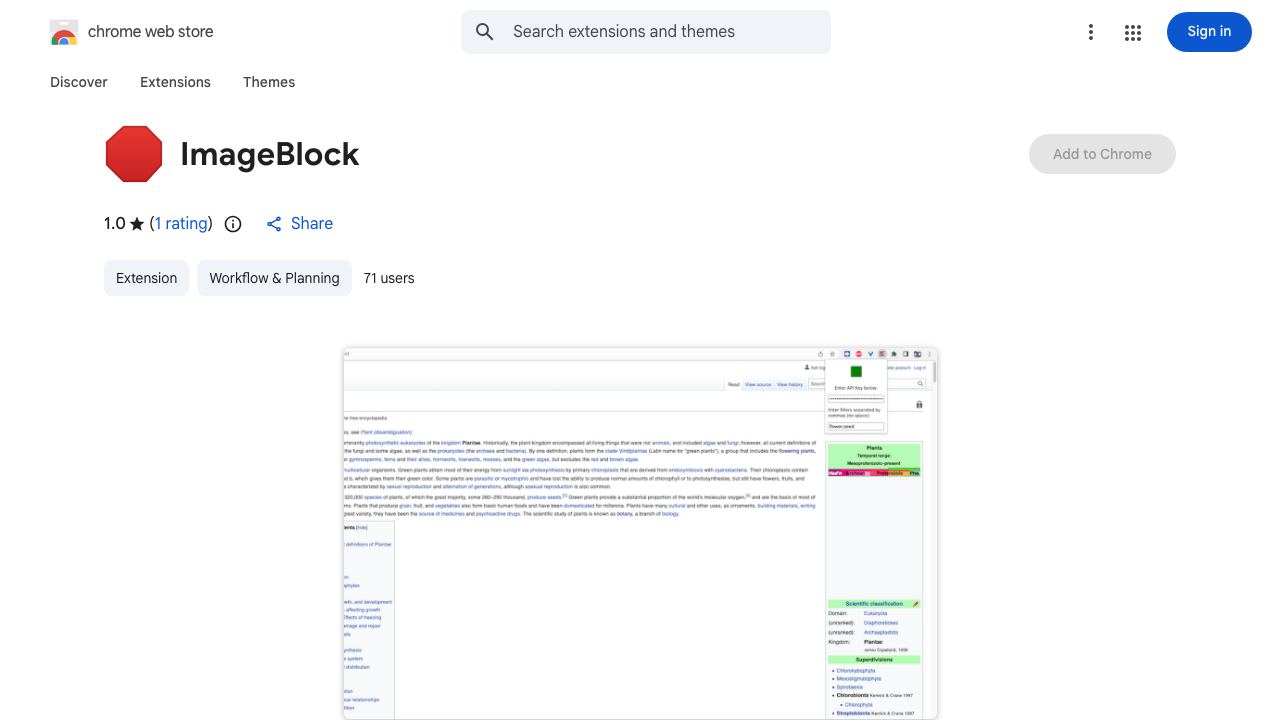
Task: Click the ImageBlock title heading
Action: (270, 154)
